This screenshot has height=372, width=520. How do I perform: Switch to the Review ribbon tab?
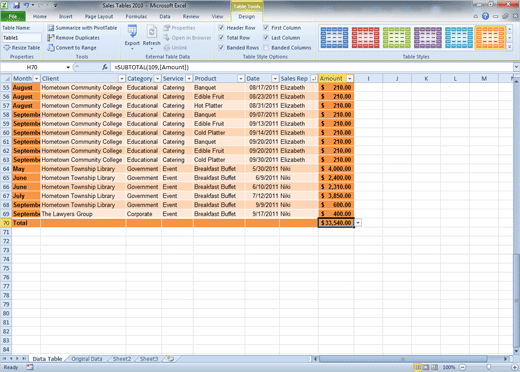click(x=191, y=16)
